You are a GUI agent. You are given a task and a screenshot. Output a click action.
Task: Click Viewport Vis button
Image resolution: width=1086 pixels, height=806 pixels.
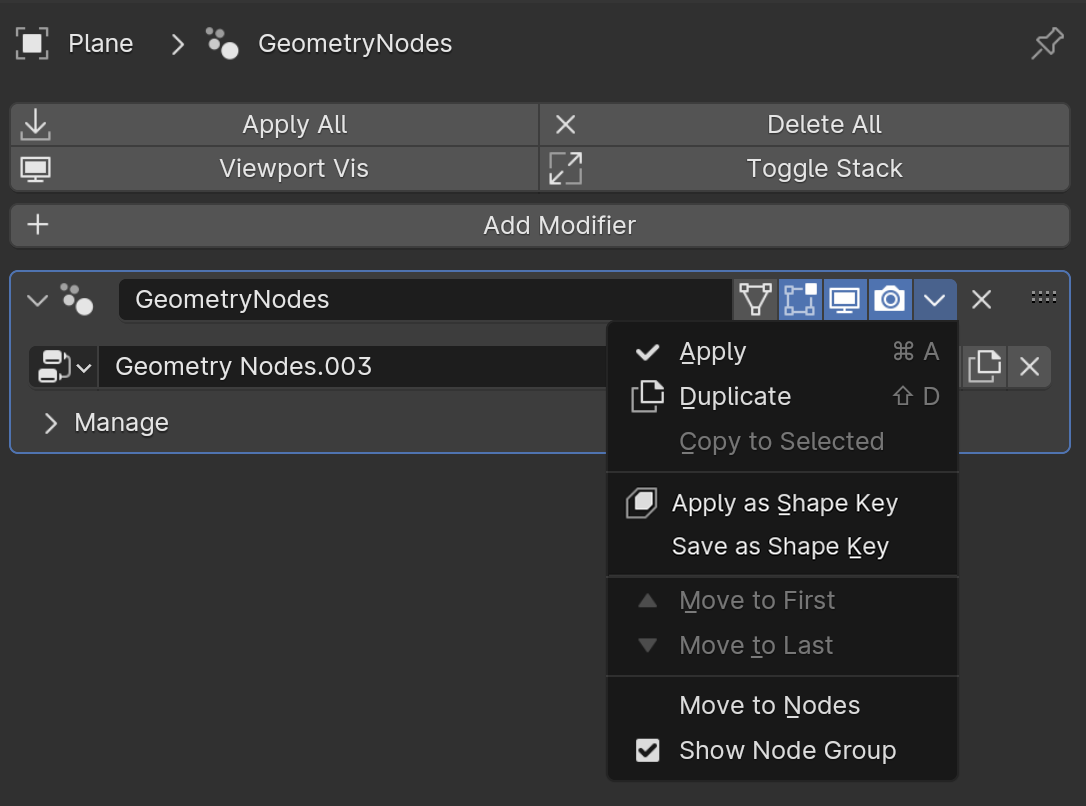pyautogui.click(x=274, y=168)
